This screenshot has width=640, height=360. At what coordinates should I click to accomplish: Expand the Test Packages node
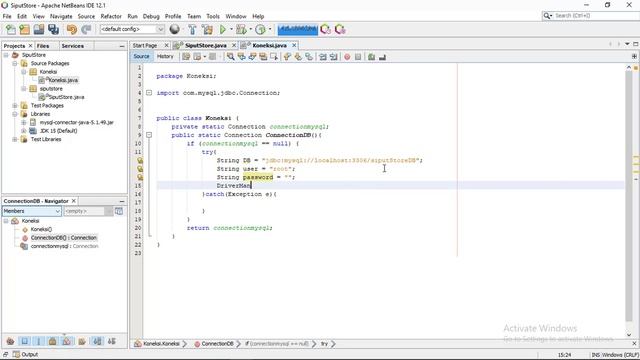click(15, 105)
